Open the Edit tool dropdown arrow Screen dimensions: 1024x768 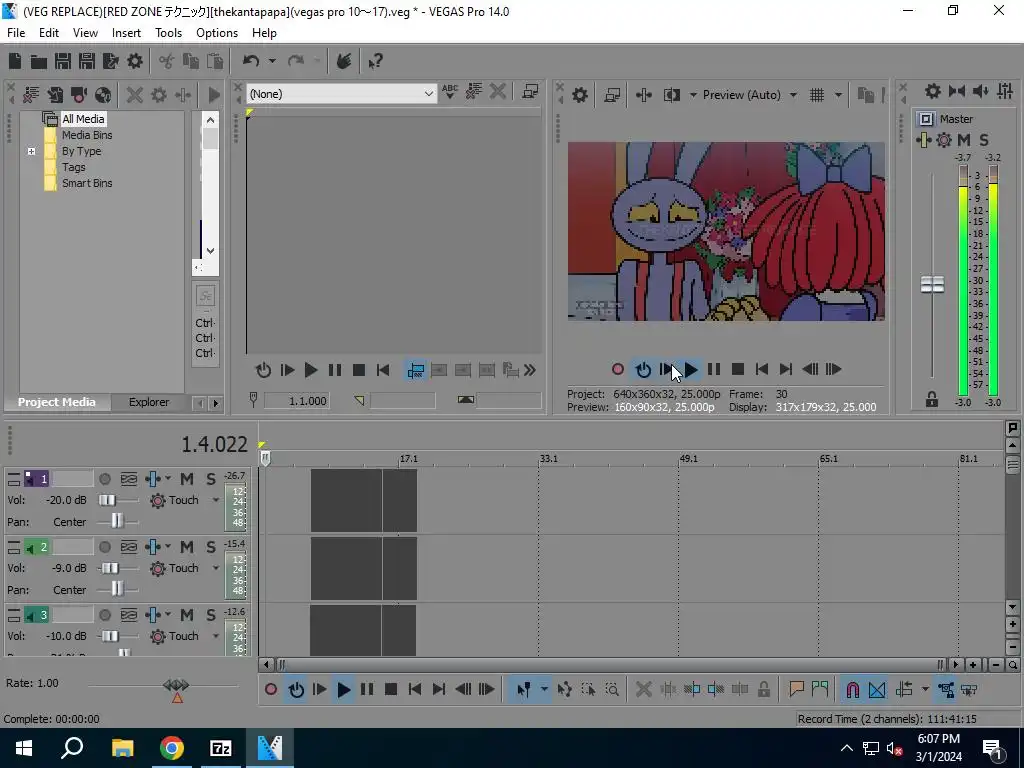543,690
